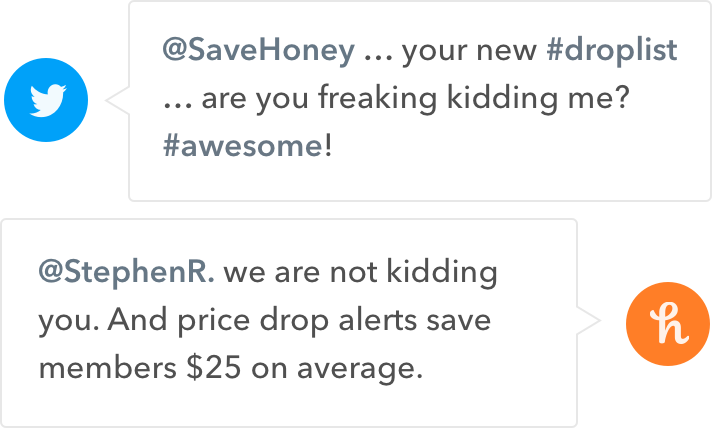The height and width of the screenshot is (434, 712).
Task: Click the phrase 'price drop alerts save'
Action: (x=334, y=321)
